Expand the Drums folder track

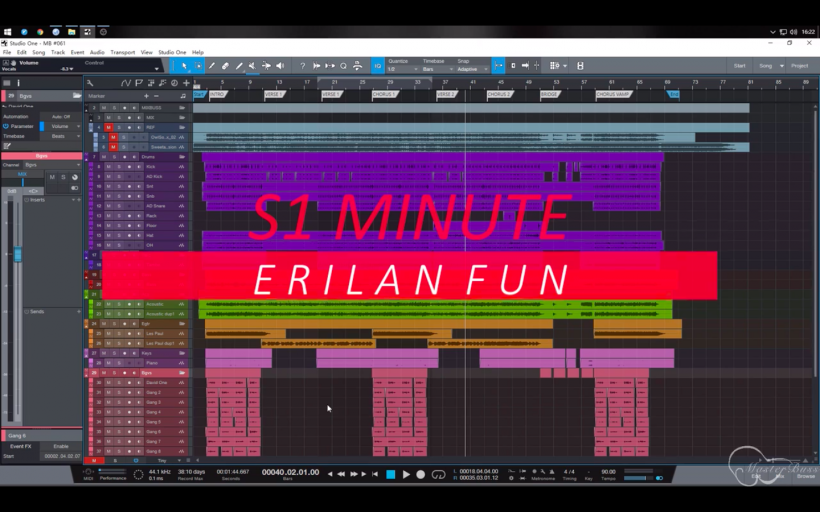[x=182, y=156]
